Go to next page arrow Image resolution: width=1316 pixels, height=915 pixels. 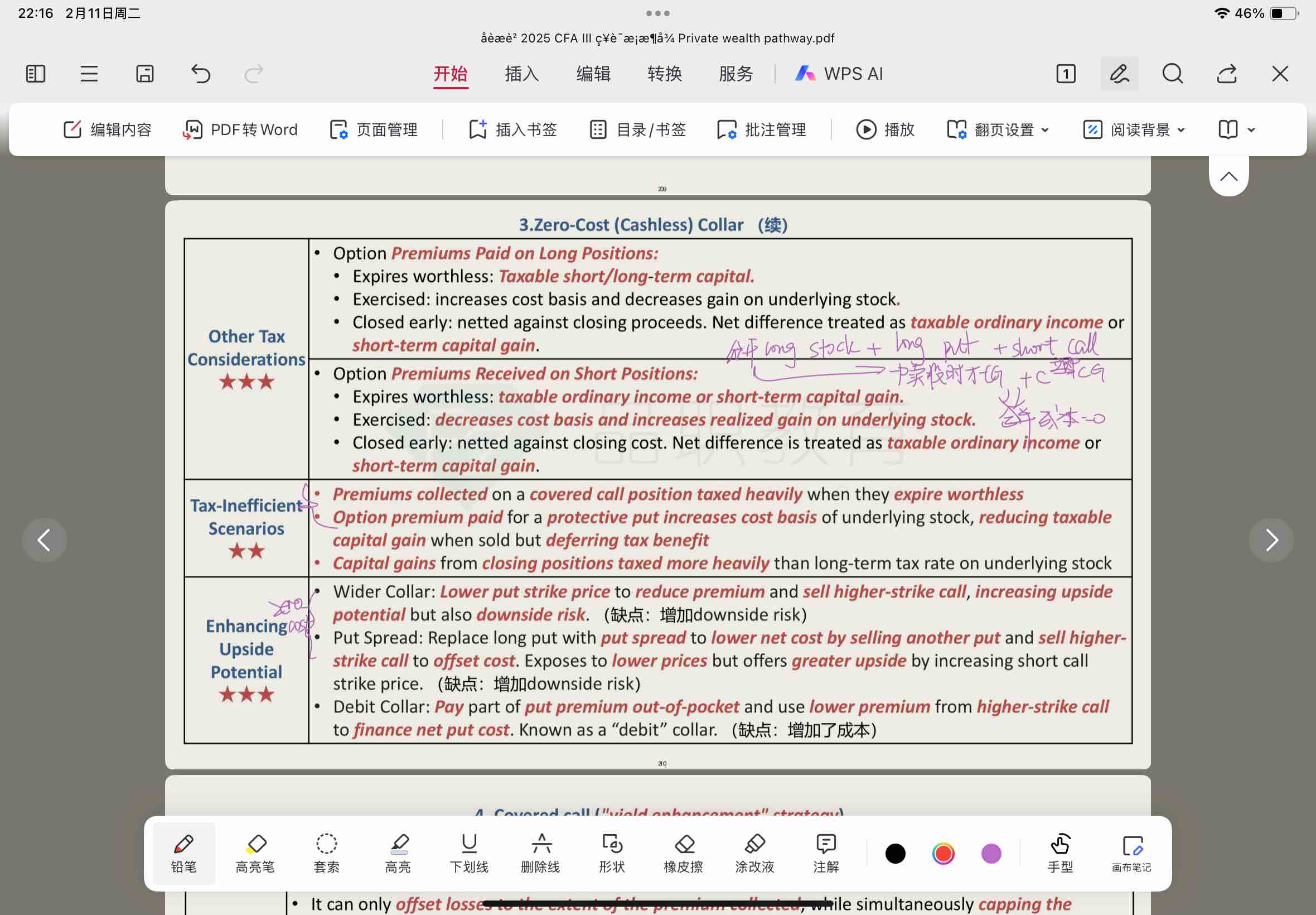pos(1271,540)
